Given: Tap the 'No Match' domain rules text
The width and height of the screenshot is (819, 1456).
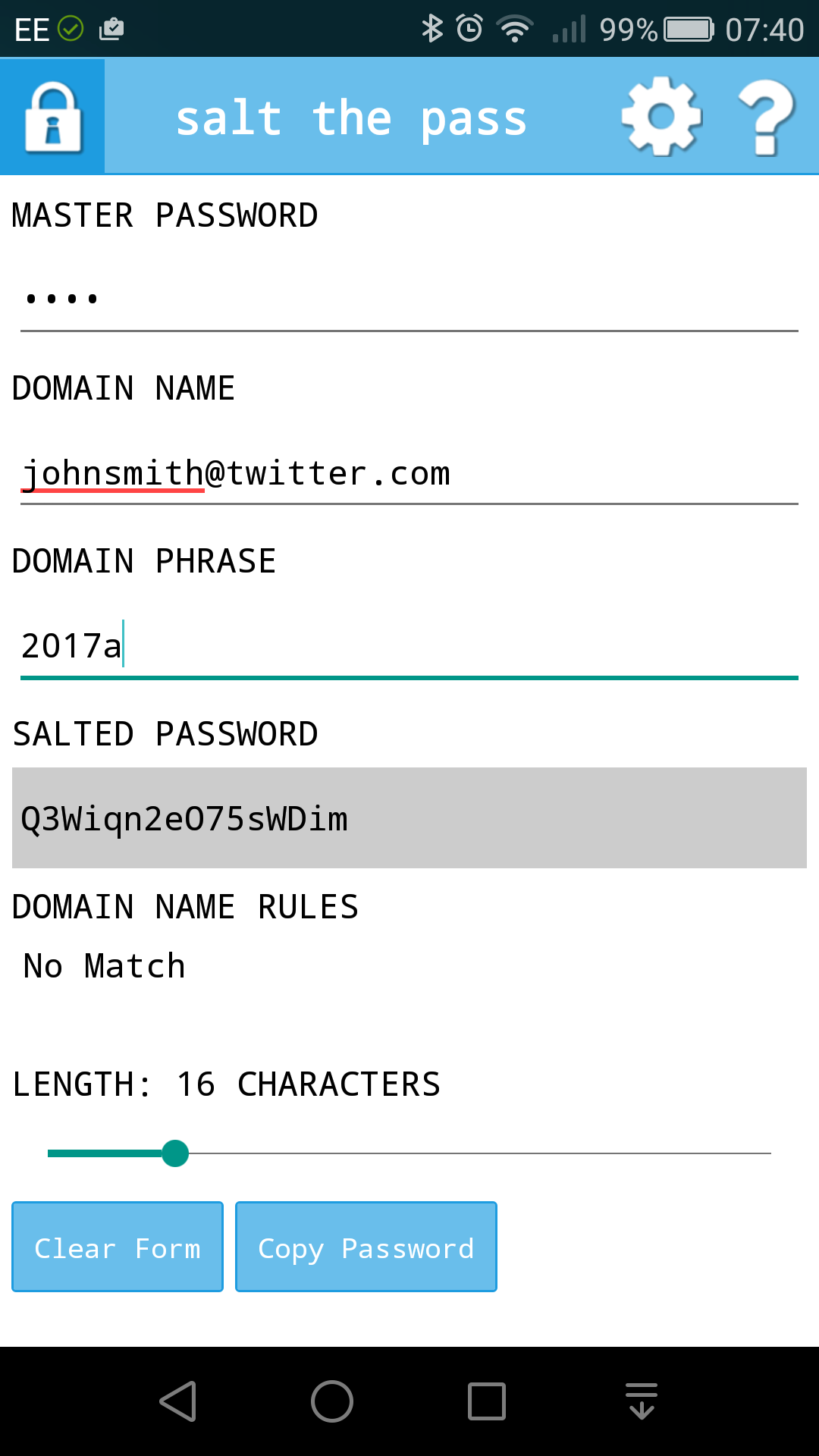Looking at the screenshot, I should click(105, 966).
